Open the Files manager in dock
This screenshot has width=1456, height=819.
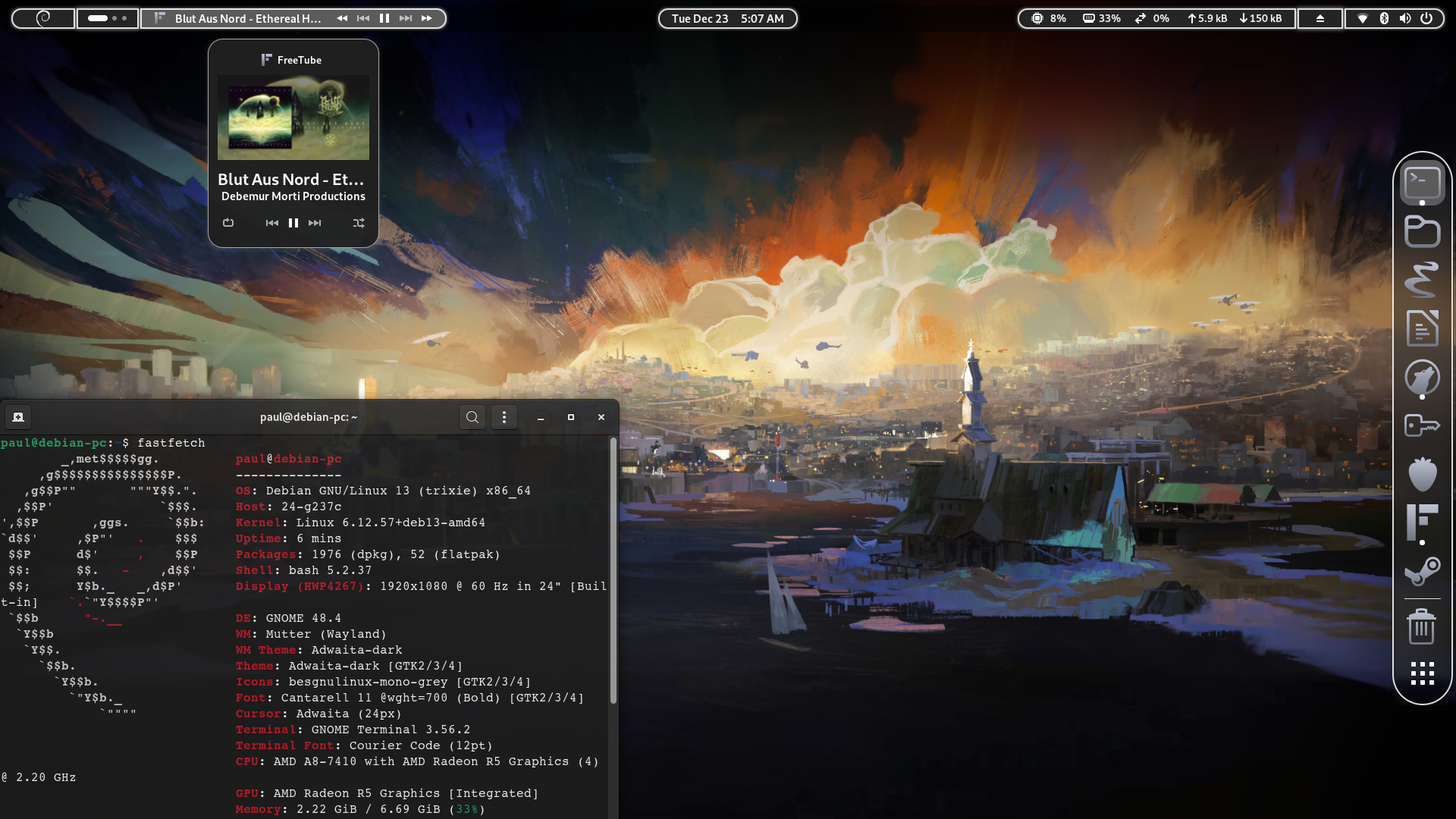tap(1422, 231)
